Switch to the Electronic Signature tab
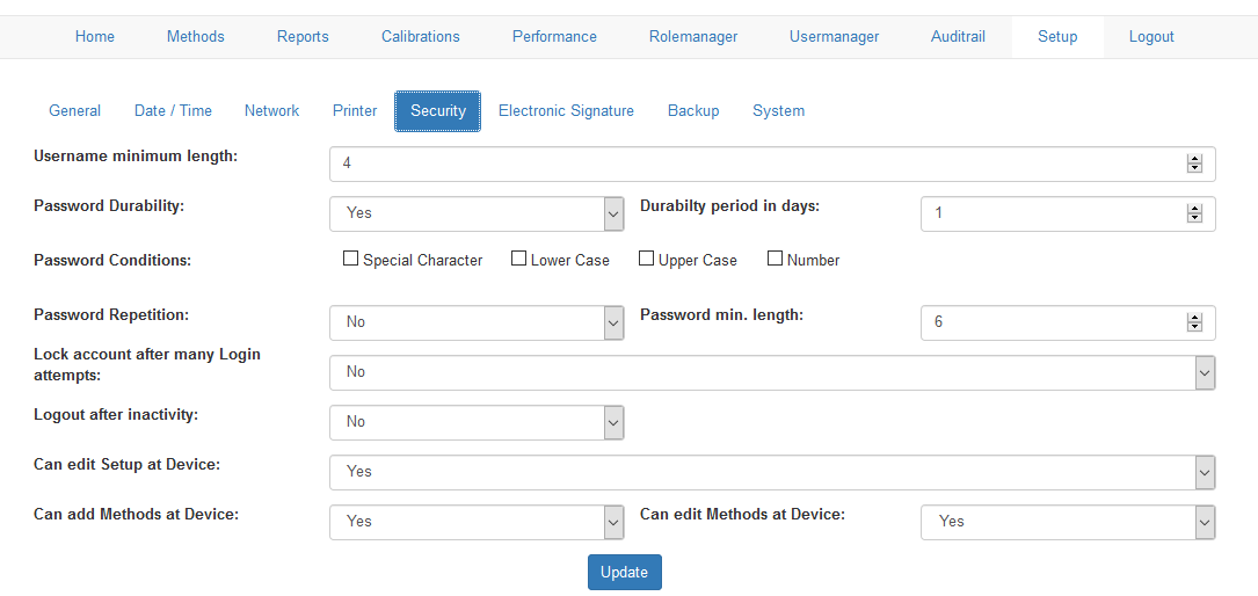The image size is (1258, 596). click(566, 111)
